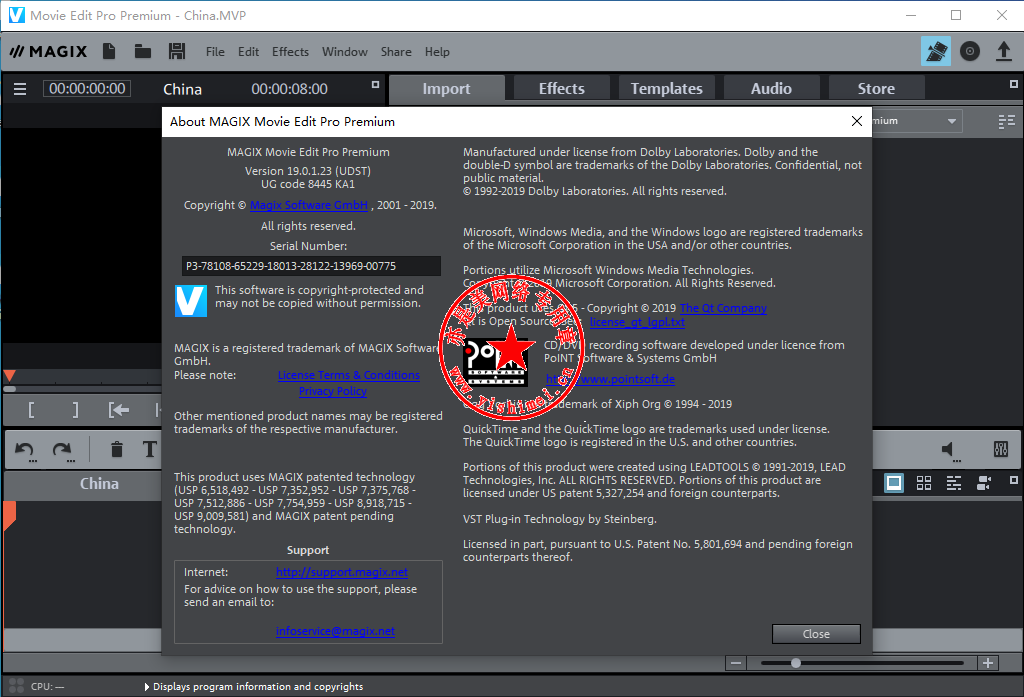
Task: Maximize the arranger with the small square
Action: point(1014,480)
